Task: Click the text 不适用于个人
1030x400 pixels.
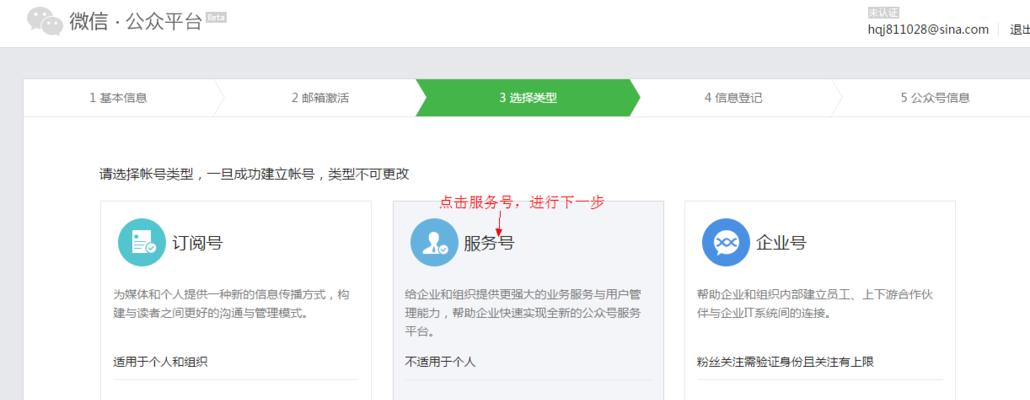Action: click(440, 361)
